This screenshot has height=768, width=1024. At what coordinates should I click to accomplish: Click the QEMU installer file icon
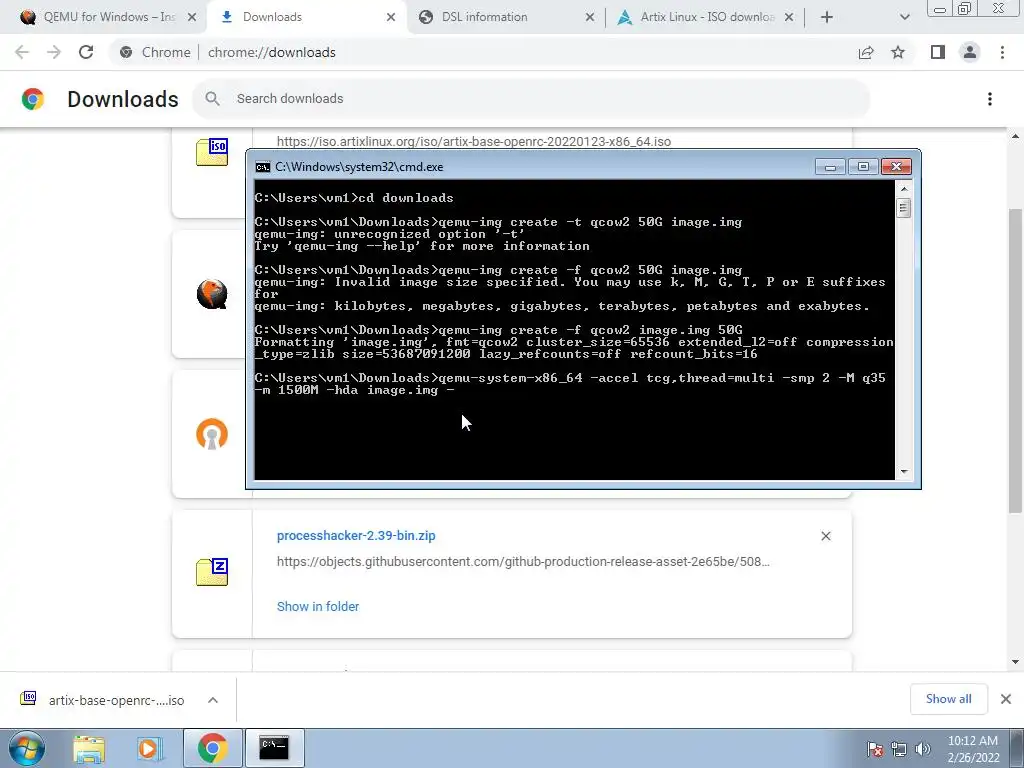212,294
